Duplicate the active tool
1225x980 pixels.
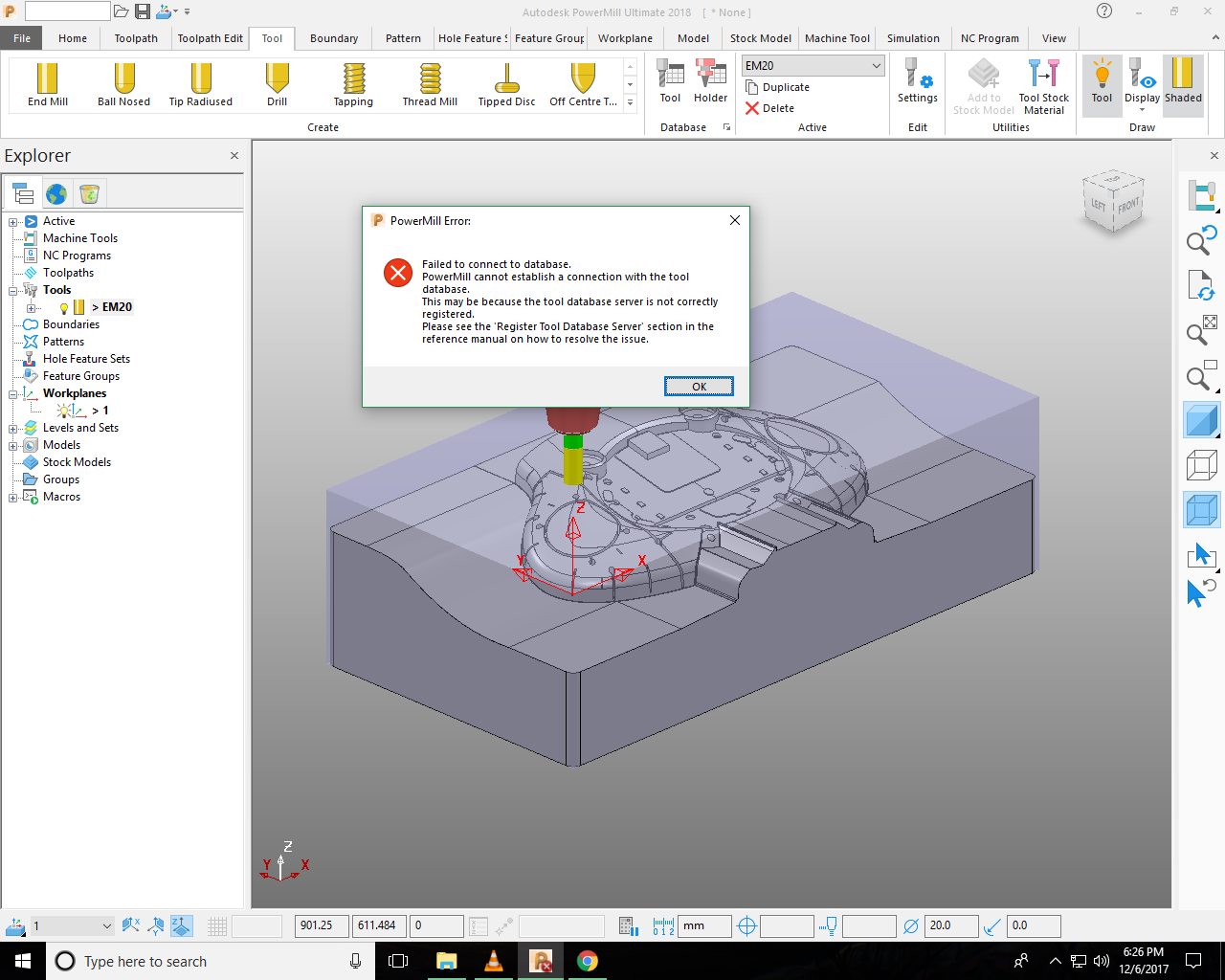pyautogui.click(x=778, y=86)
